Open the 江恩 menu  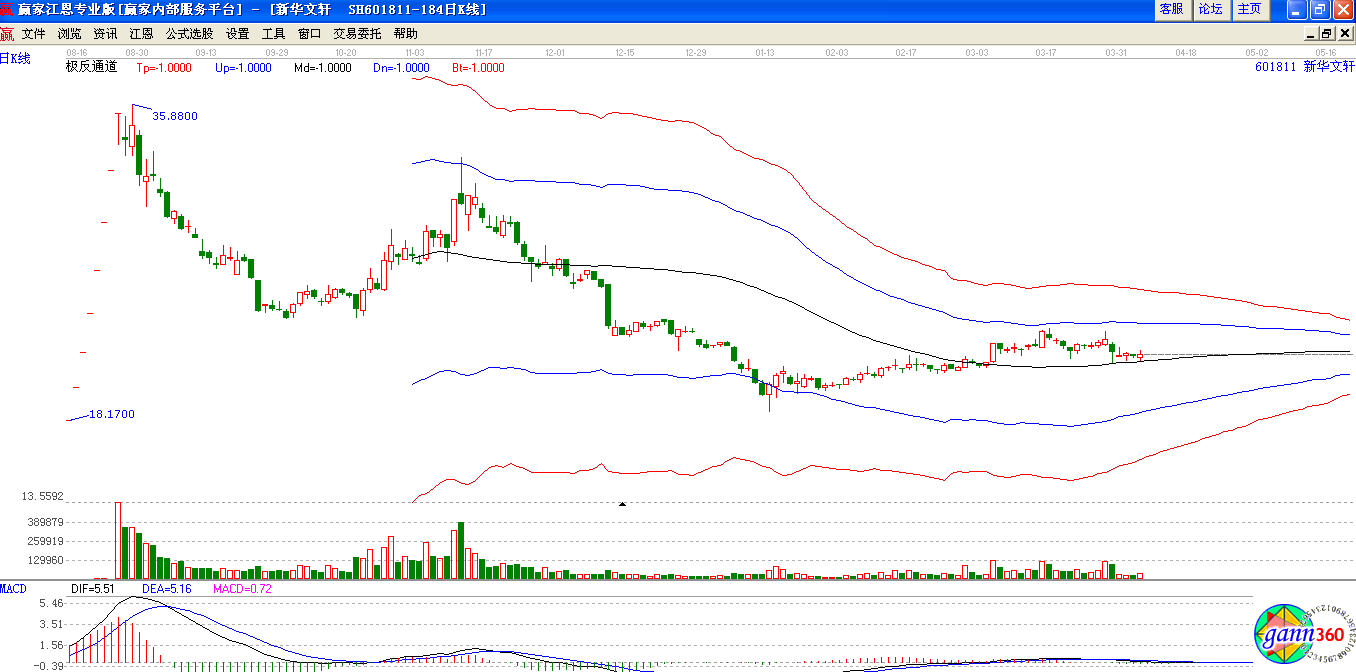pyautogui.click(x=141, y=33)
